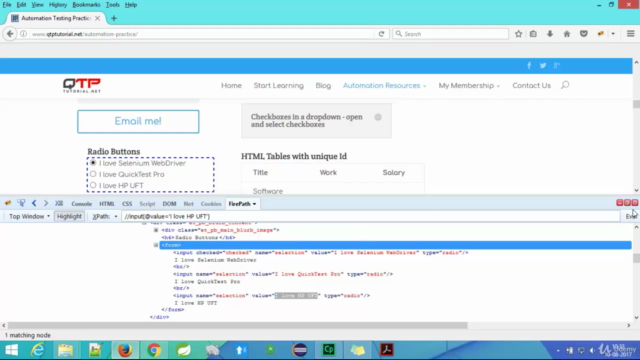
Task: Open Facebook link in blue header
Action: click(529, 65)
